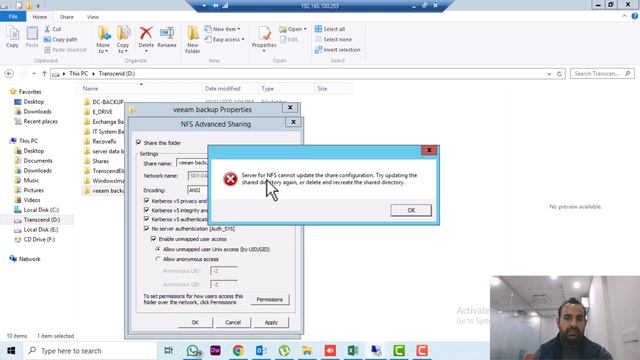Expand the New item dropdown

[239, 29]
